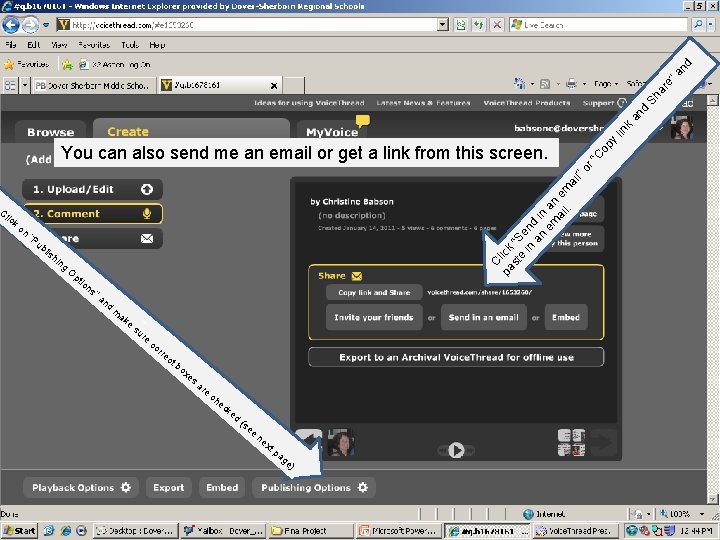Image resolution: width=720 pixels, height=540 pixels.
Task: Click the add to favorites bar icon
Action: click(68, 65)
